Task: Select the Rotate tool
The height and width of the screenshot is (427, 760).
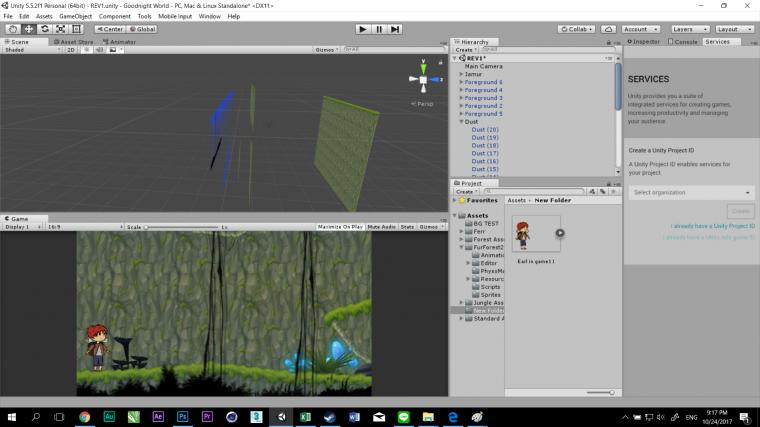Action: [x=45, y=29]
